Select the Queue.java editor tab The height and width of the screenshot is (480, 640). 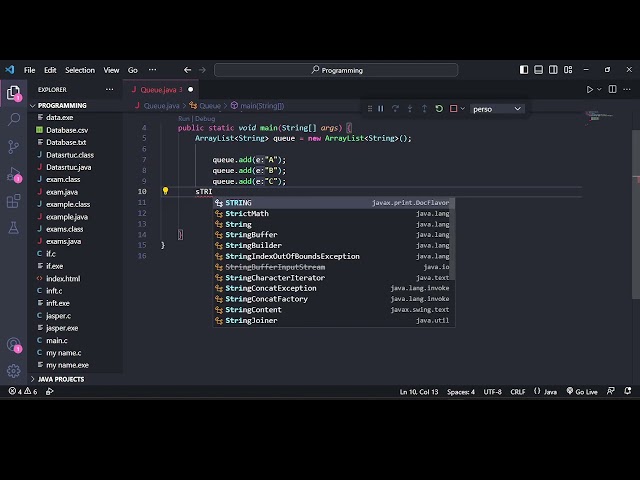(162, 90)
